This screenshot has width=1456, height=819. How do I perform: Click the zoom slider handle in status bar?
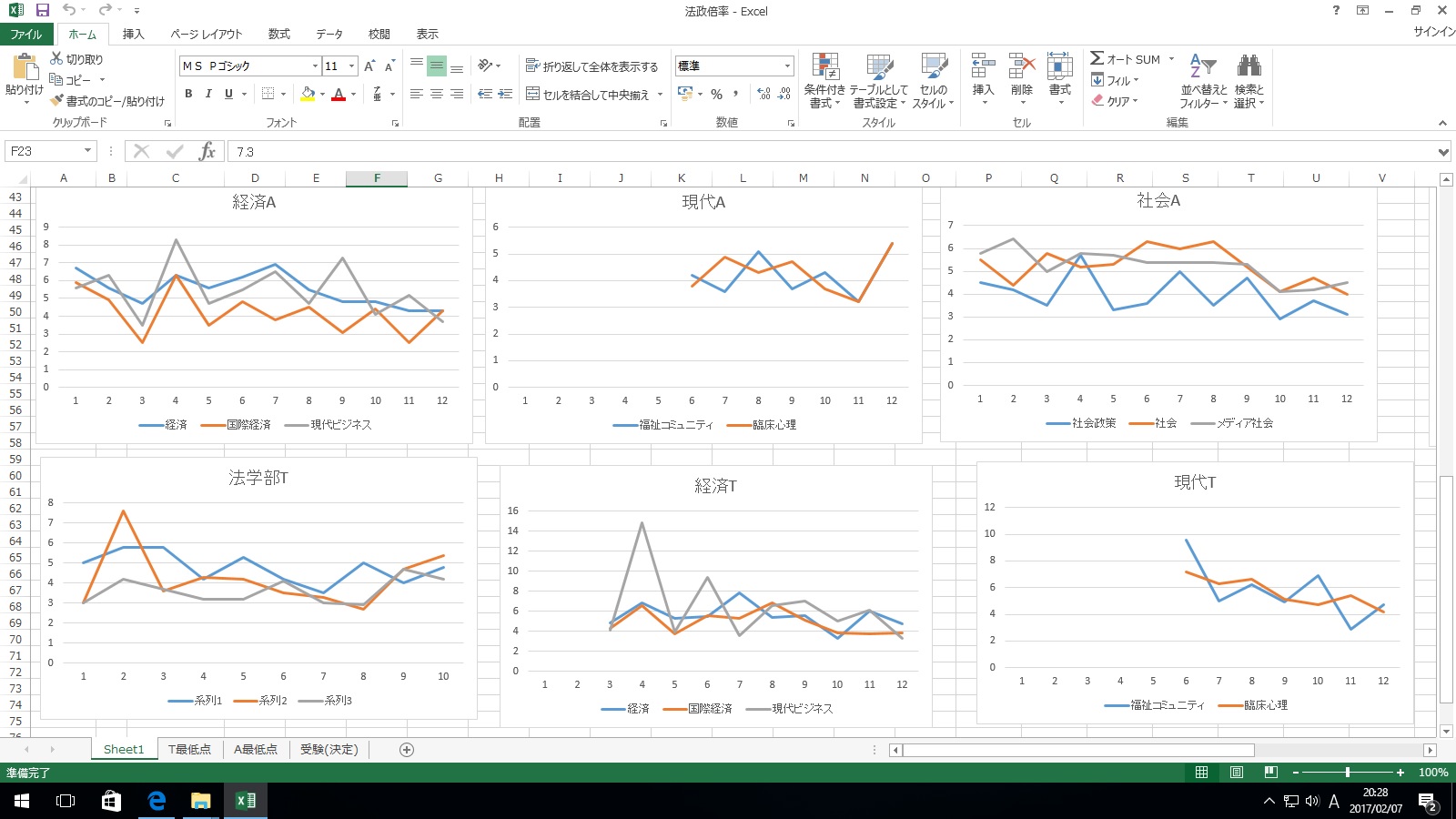[1348, 773]
